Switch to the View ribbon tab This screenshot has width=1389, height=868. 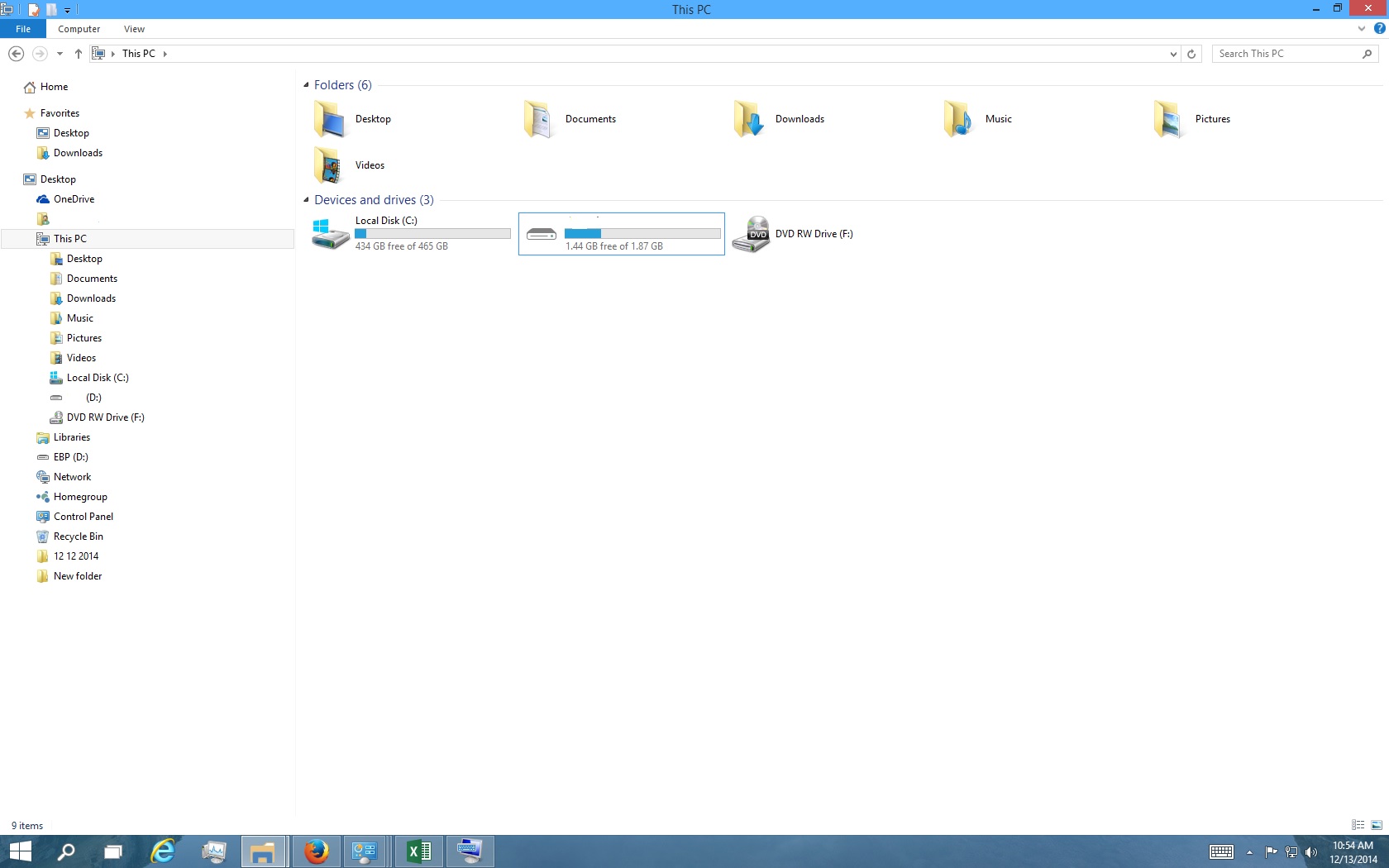click(x=134, y=29)
